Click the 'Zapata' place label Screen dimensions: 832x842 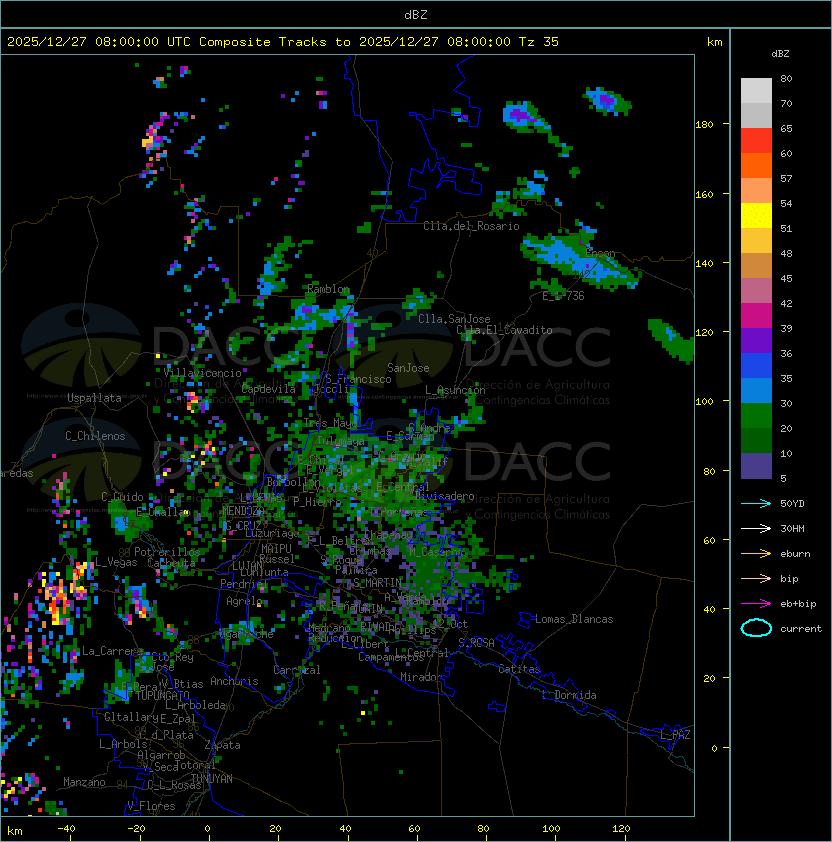(x=222, y=745)
